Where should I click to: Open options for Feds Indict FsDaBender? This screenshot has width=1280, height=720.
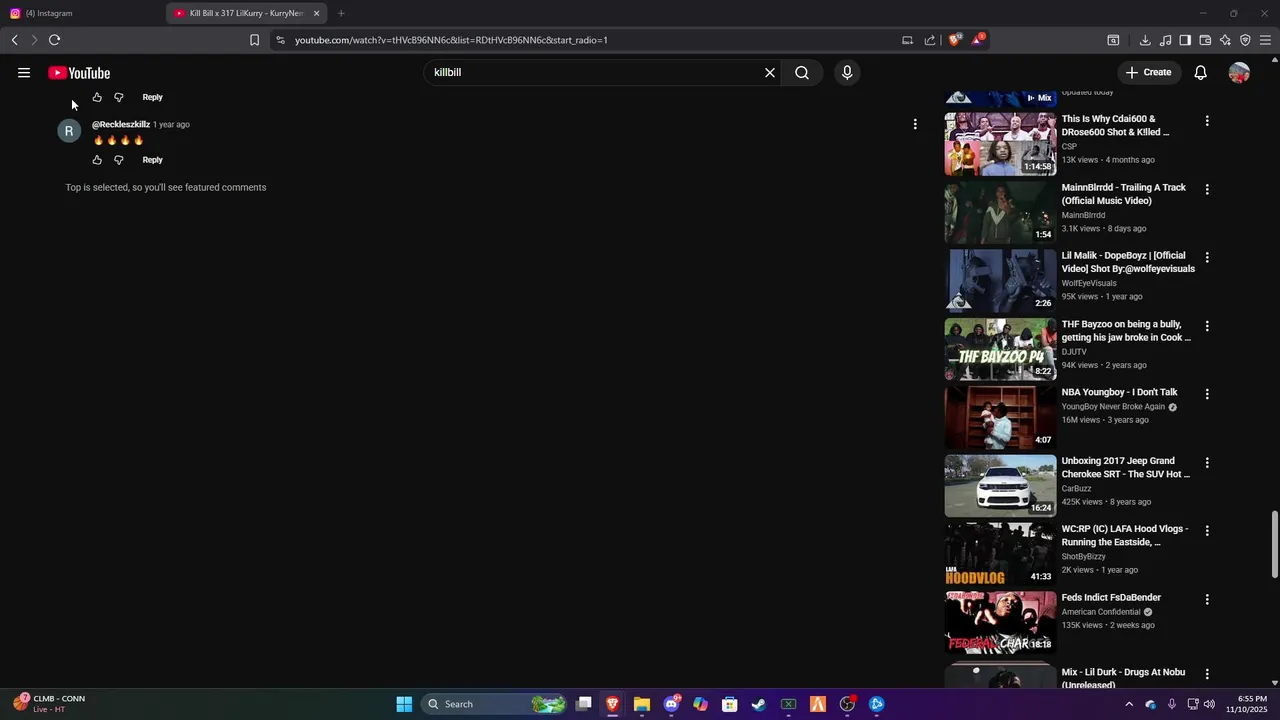point(1207,599)
